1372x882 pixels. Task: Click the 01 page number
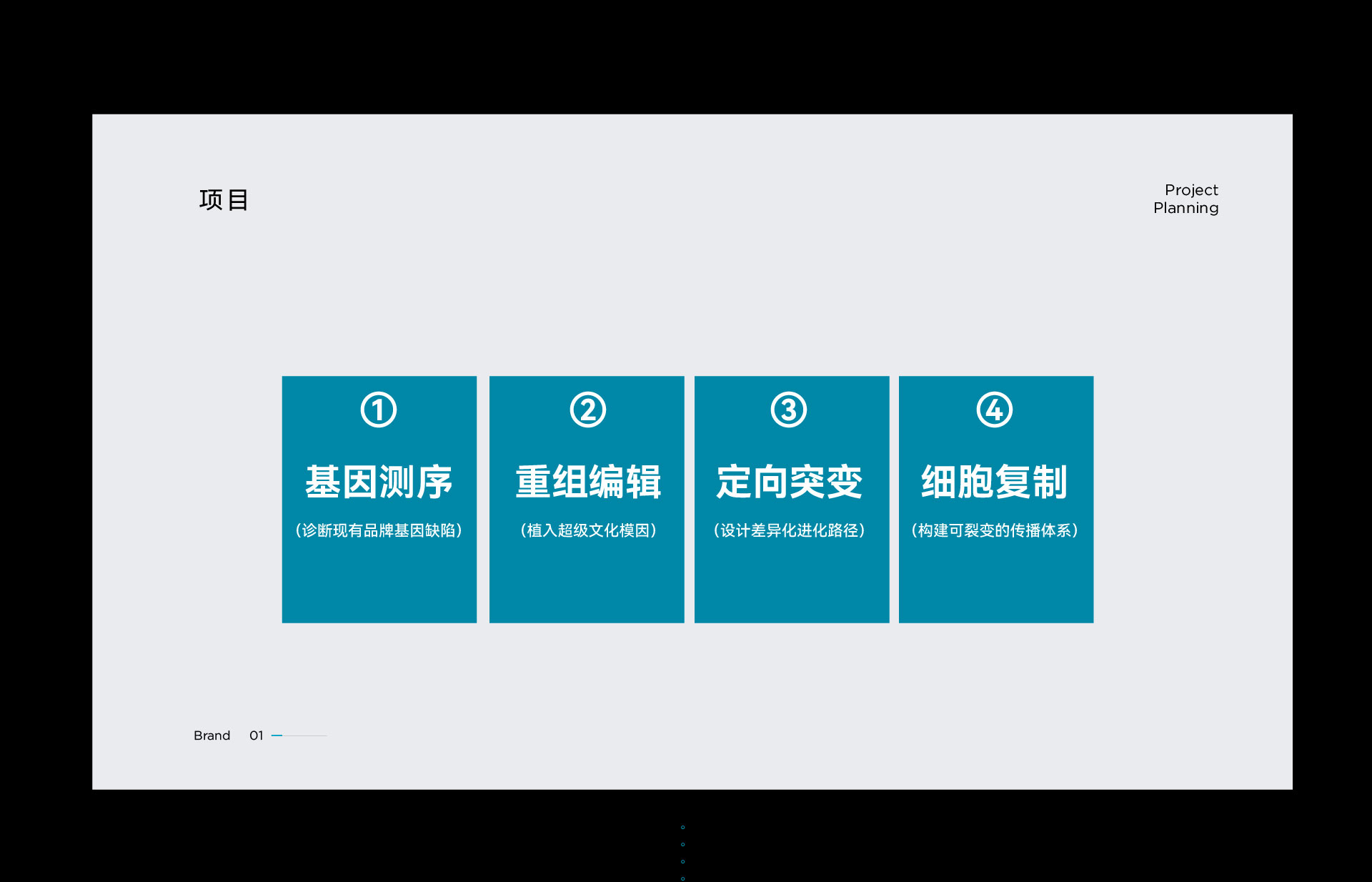coord(256,735)
